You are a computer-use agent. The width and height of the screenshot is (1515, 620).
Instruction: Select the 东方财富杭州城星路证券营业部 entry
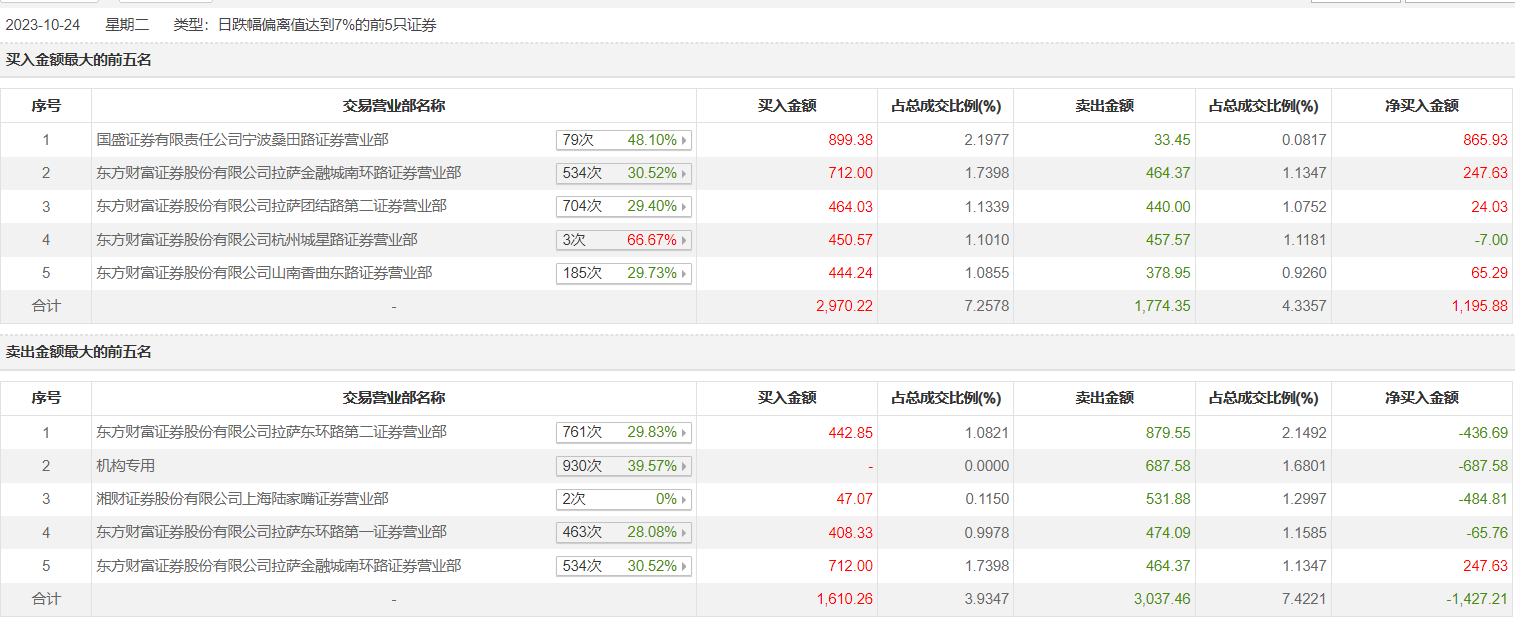coord(257,240)
